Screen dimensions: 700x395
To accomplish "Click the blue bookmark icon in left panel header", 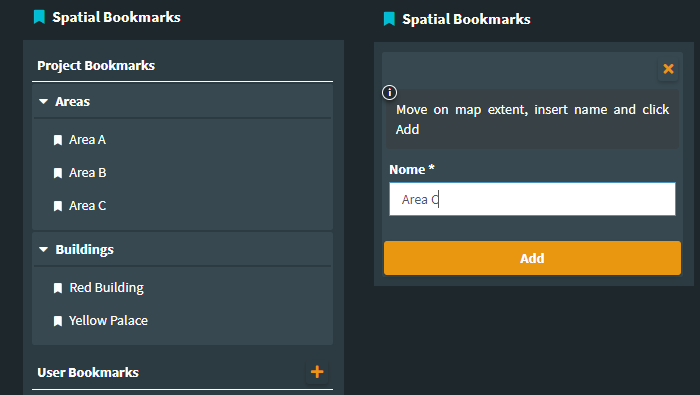I will 39,17.
